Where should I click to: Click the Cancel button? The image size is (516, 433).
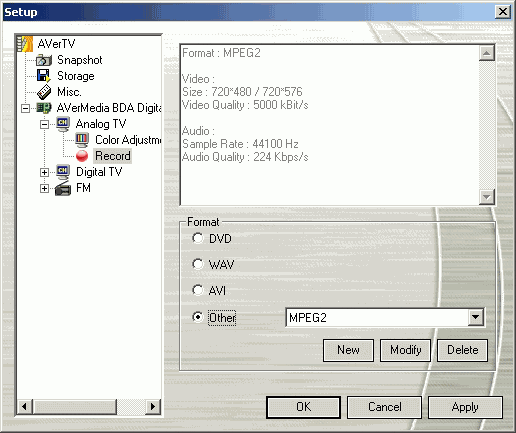tap(384, 407)
